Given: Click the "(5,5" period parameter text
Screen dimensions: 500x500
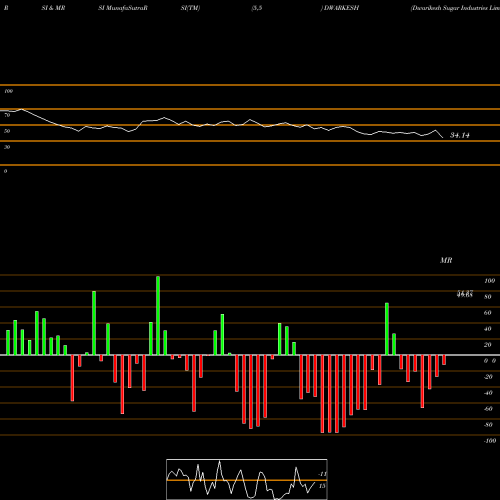Looking at the screenshot, I should (x=257, y=8).
